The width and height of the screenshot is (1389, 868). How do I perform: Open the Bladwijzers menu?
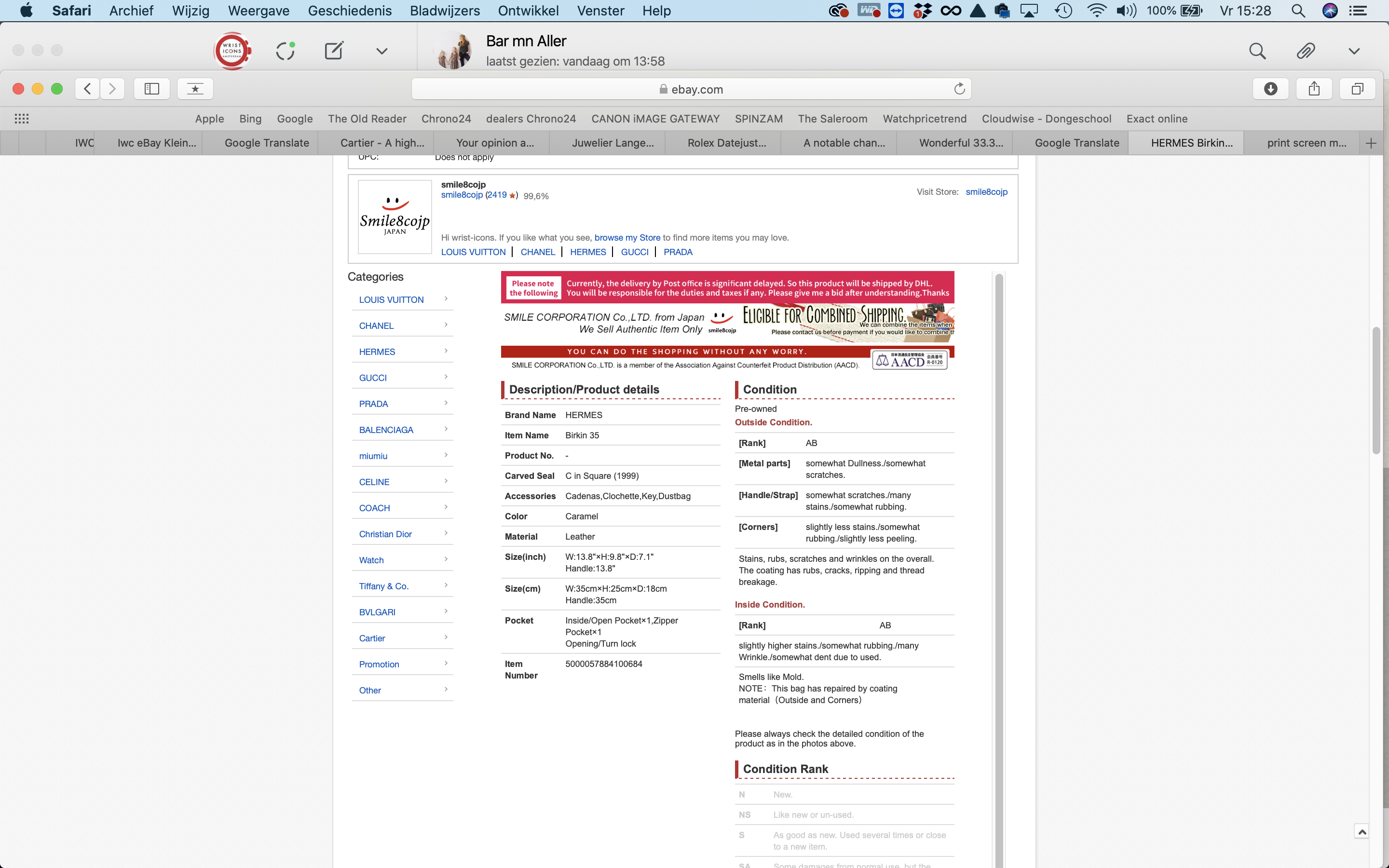444,10
